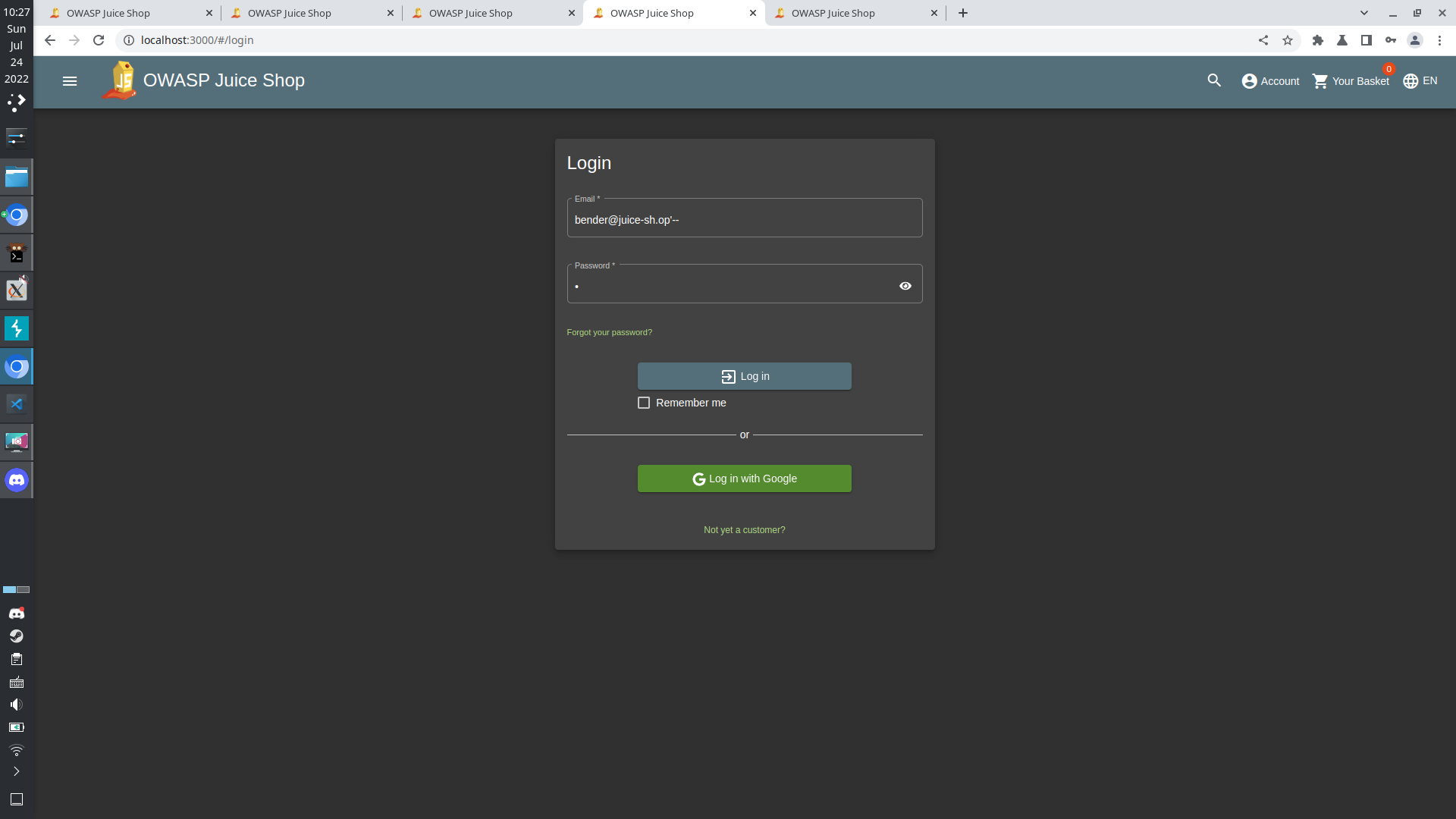The height and width of the screenshot is (819, 1456).
Task: Share this page icon
Action: [x=1263, y=40]
